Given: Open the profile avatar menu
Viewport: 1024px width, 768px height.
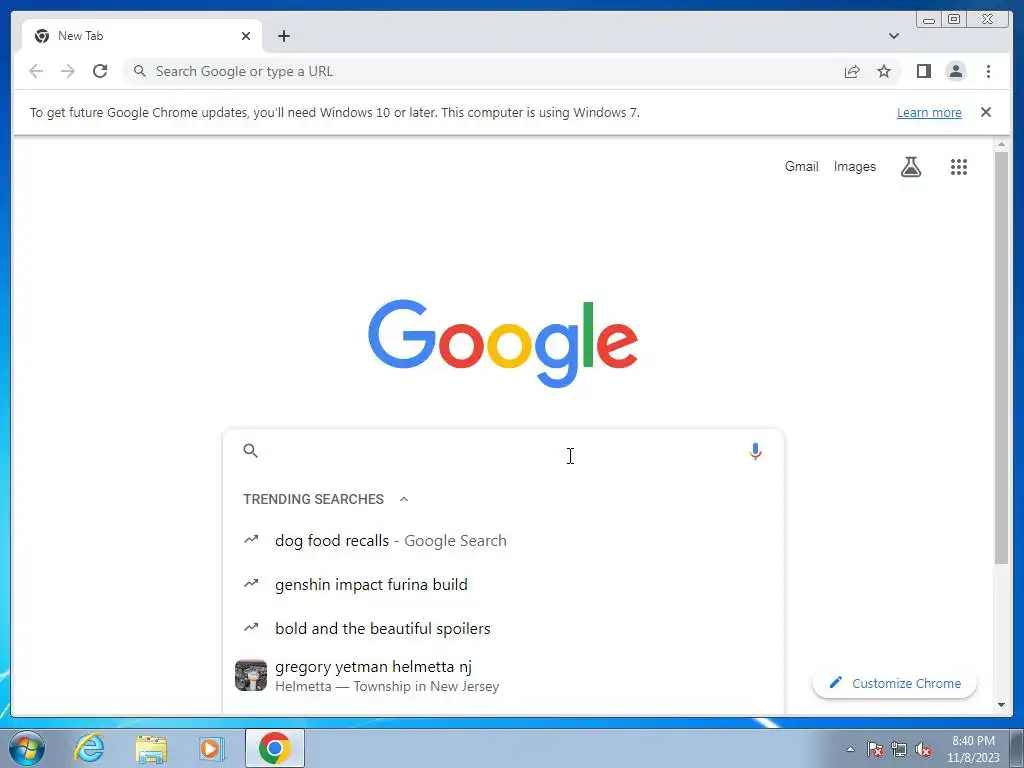Looking at the screenshot, I should click(x=955, y=71).
